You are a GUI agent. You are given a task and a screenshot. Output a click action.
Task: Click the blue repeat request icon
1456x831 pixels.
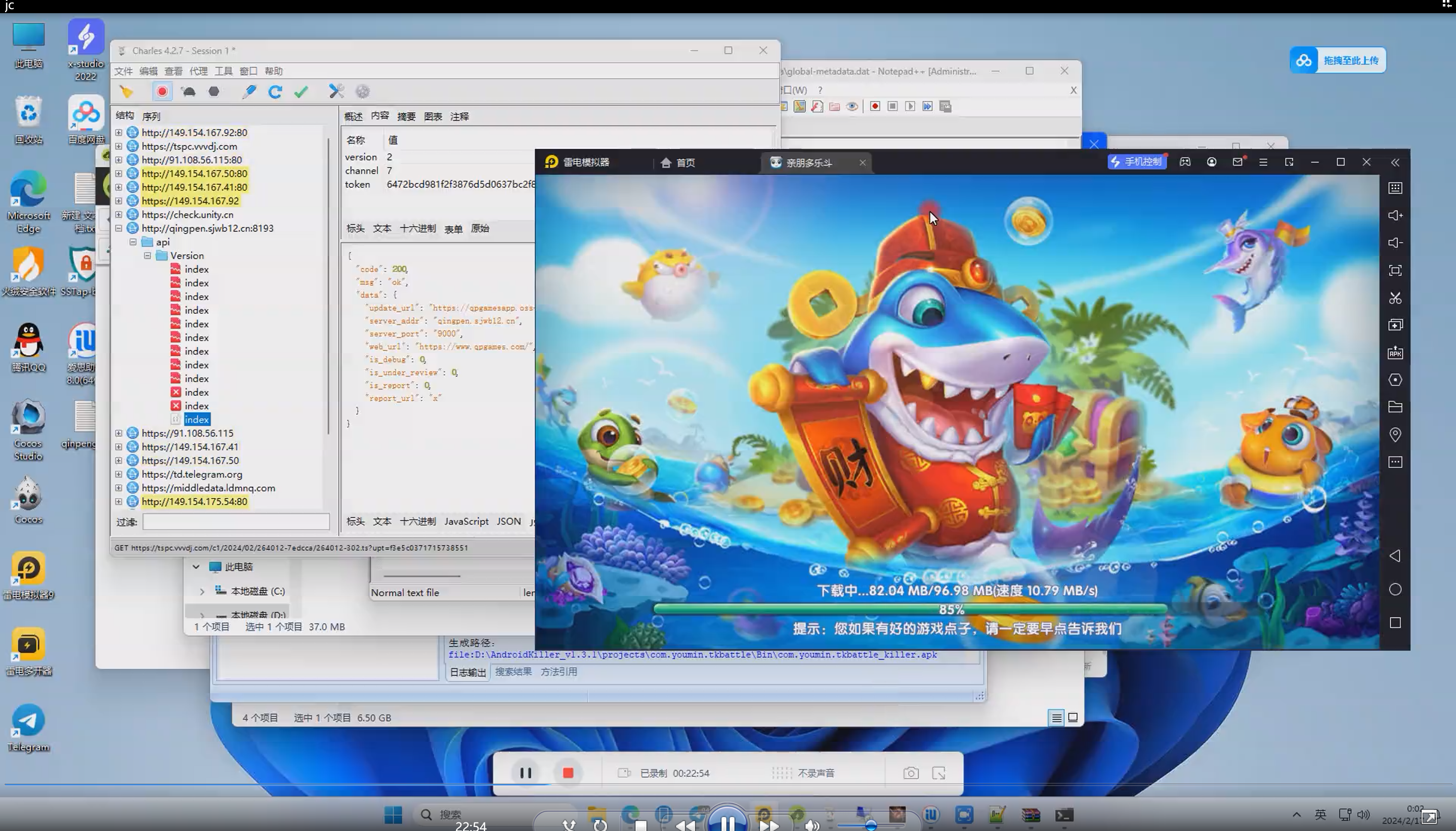275,91
